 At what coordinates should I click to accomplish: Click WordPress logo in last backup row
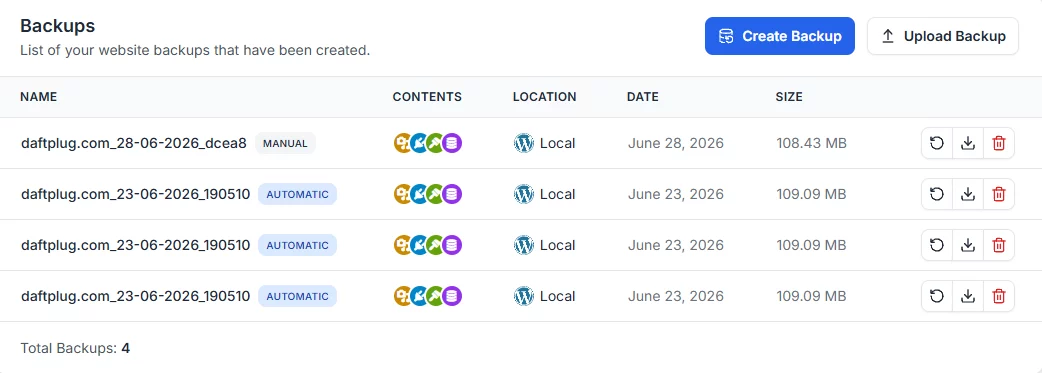point(524,297)
